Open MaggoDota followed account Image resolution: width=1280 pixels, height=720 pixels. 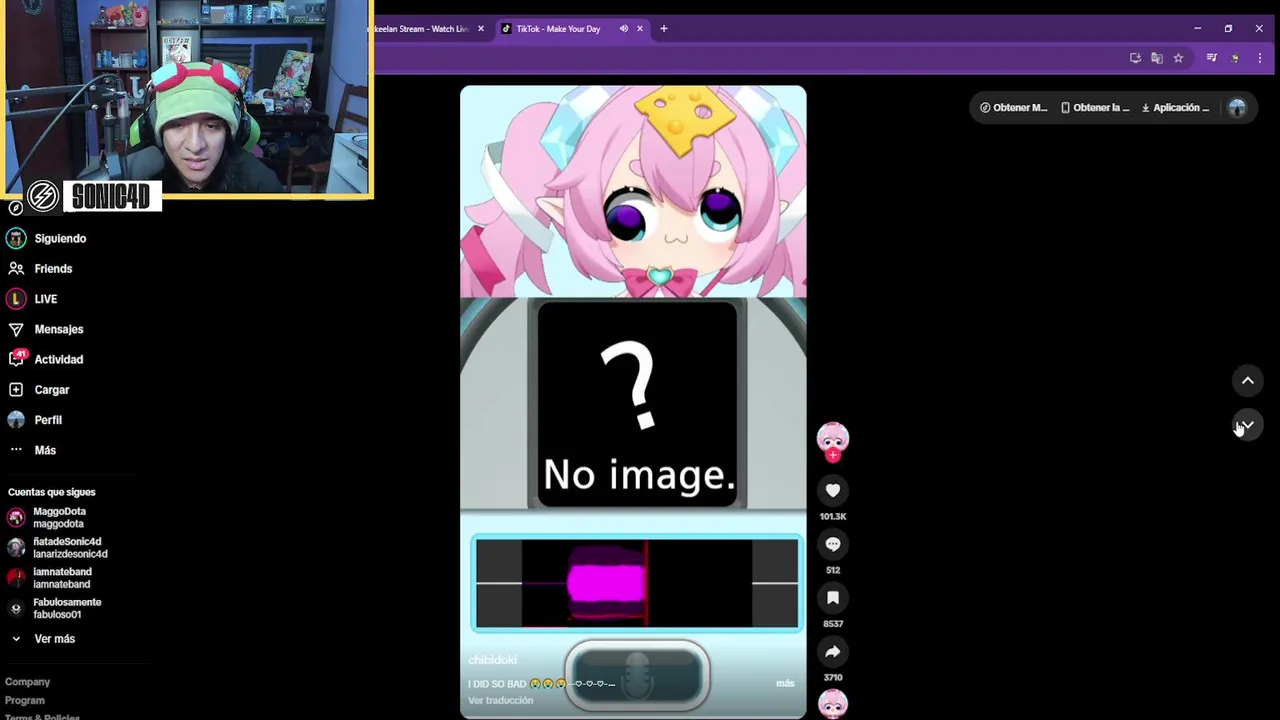(x=59, y=517)
